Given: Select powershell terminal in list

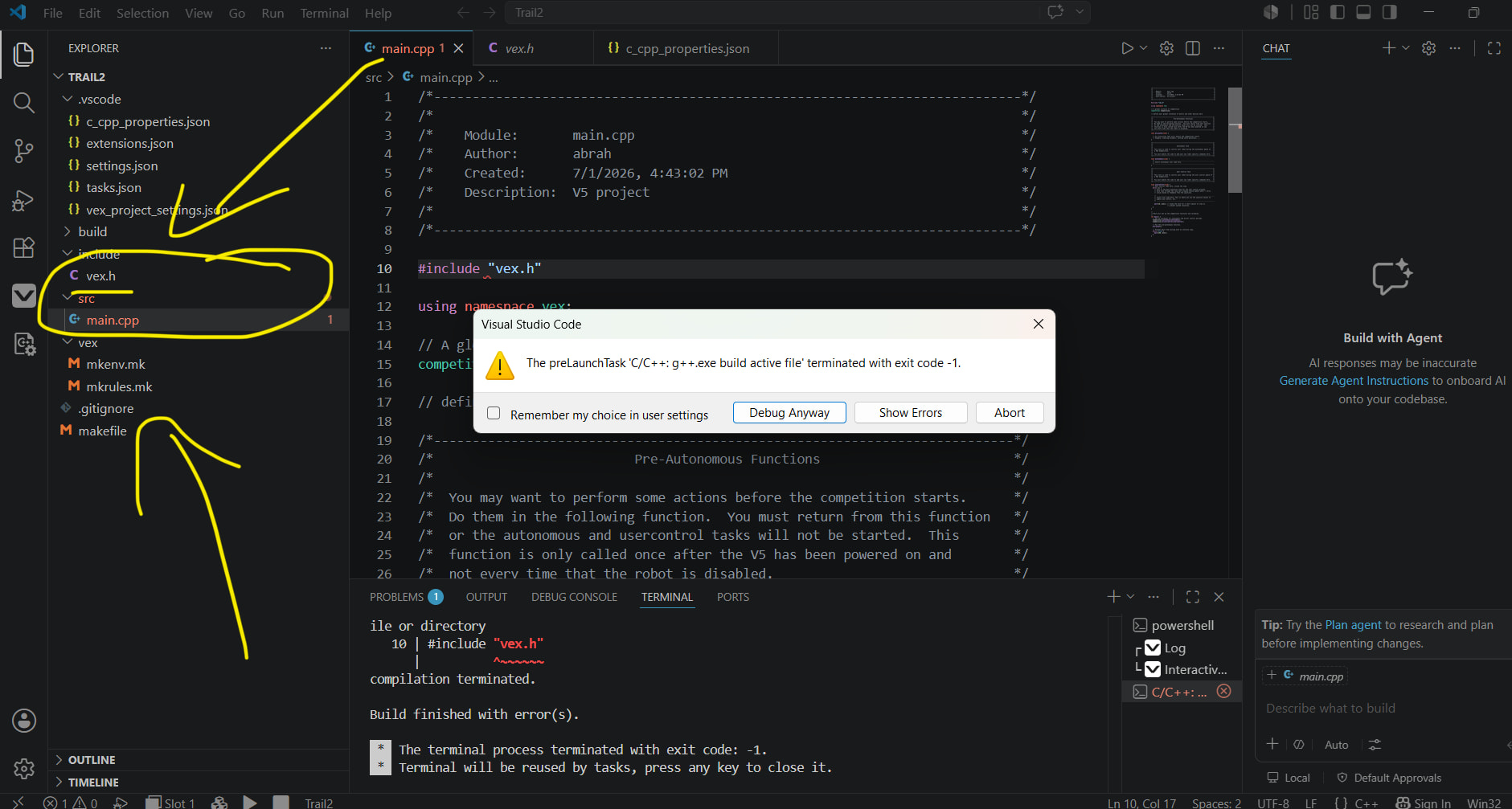Looking at the screenshot, I should click(1182, 625).
